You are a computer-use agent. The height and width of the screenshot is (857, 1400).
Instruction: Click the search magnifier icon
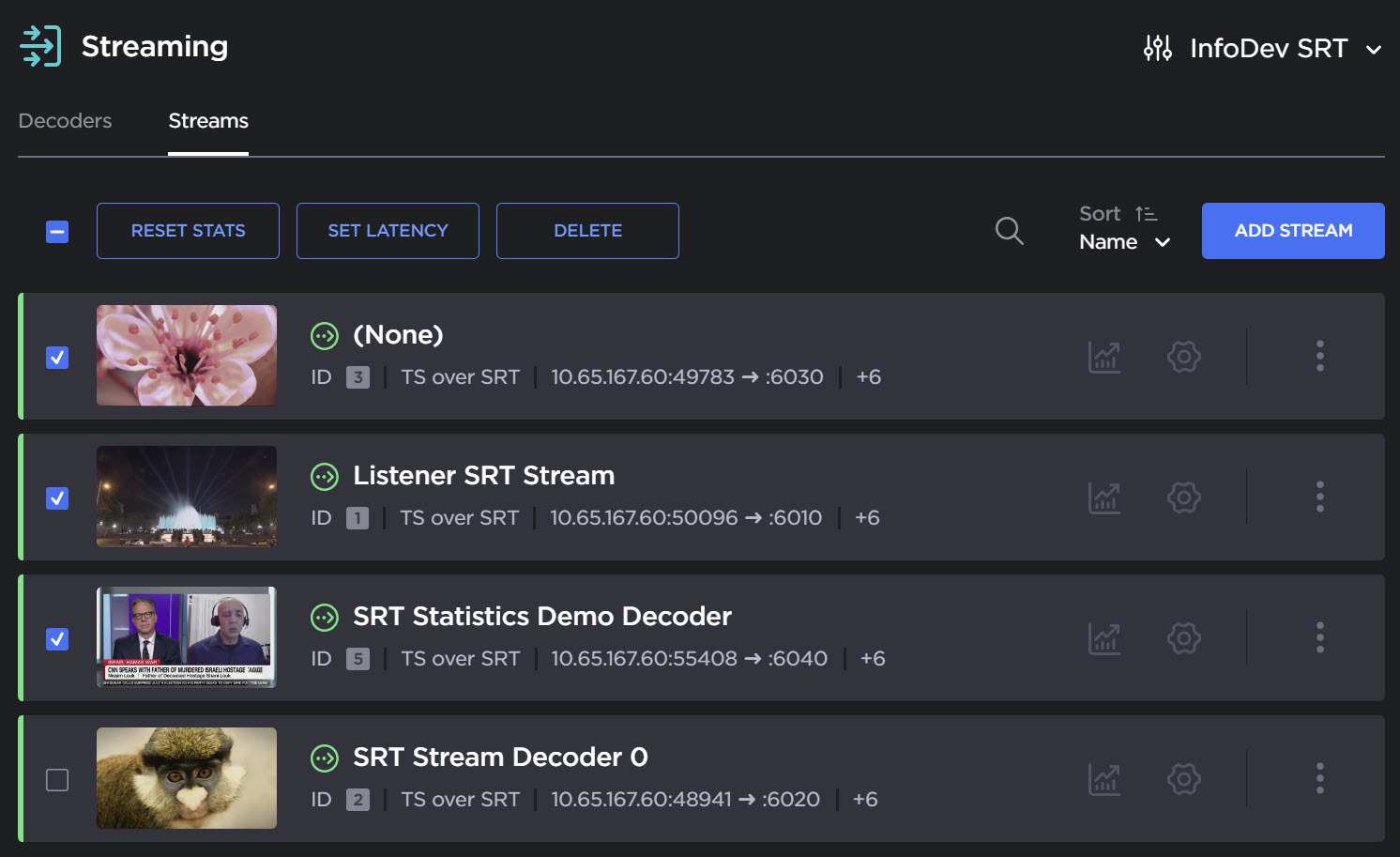tap(1009, 231)
